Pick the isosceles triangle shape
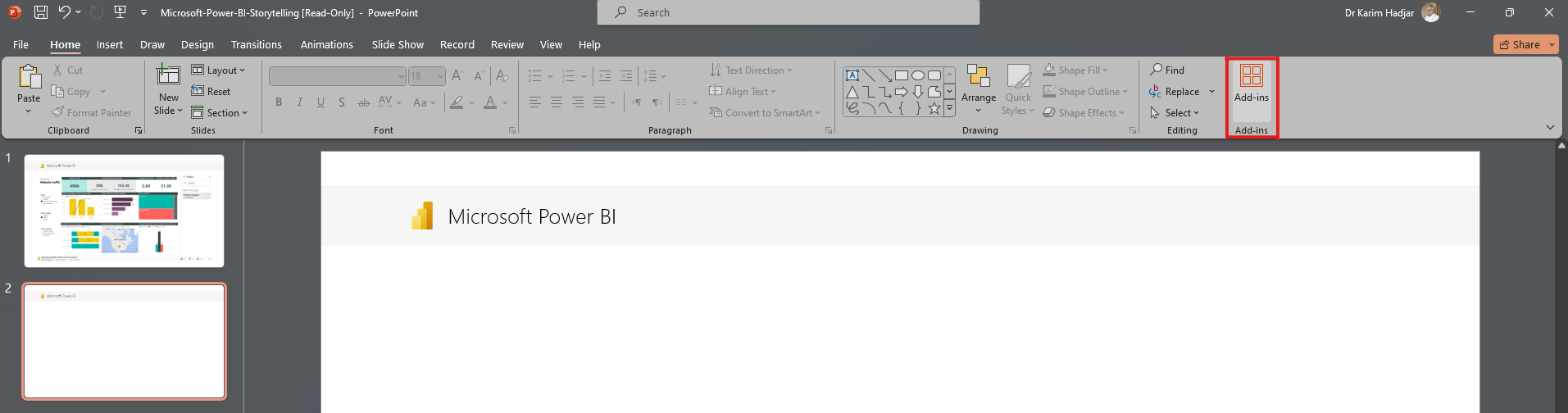 coord(852,92)
